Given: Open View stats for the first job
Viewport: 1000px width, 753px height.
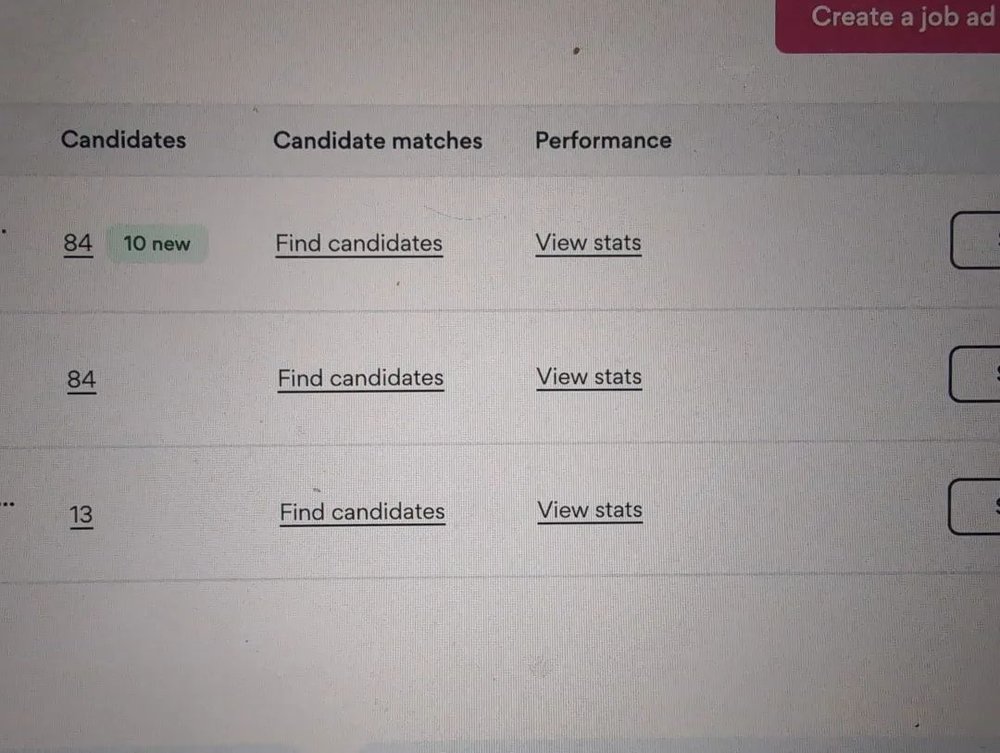Looking at the screenshot, I should pyautogui.click(x=588, y=242).
